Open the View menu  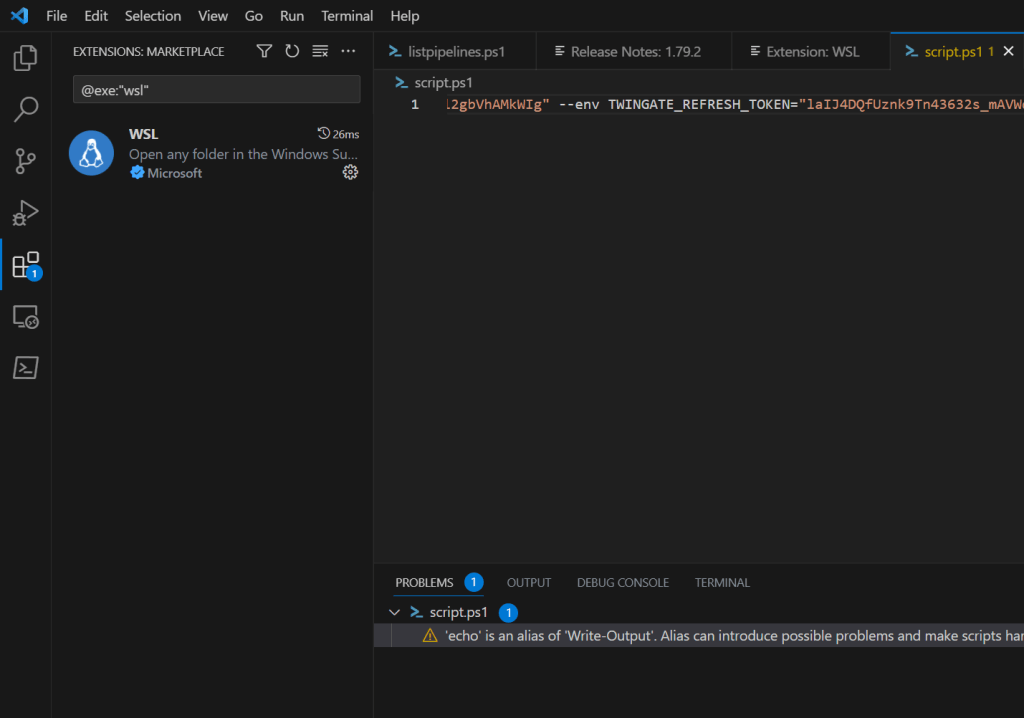[x=213, y=16]
